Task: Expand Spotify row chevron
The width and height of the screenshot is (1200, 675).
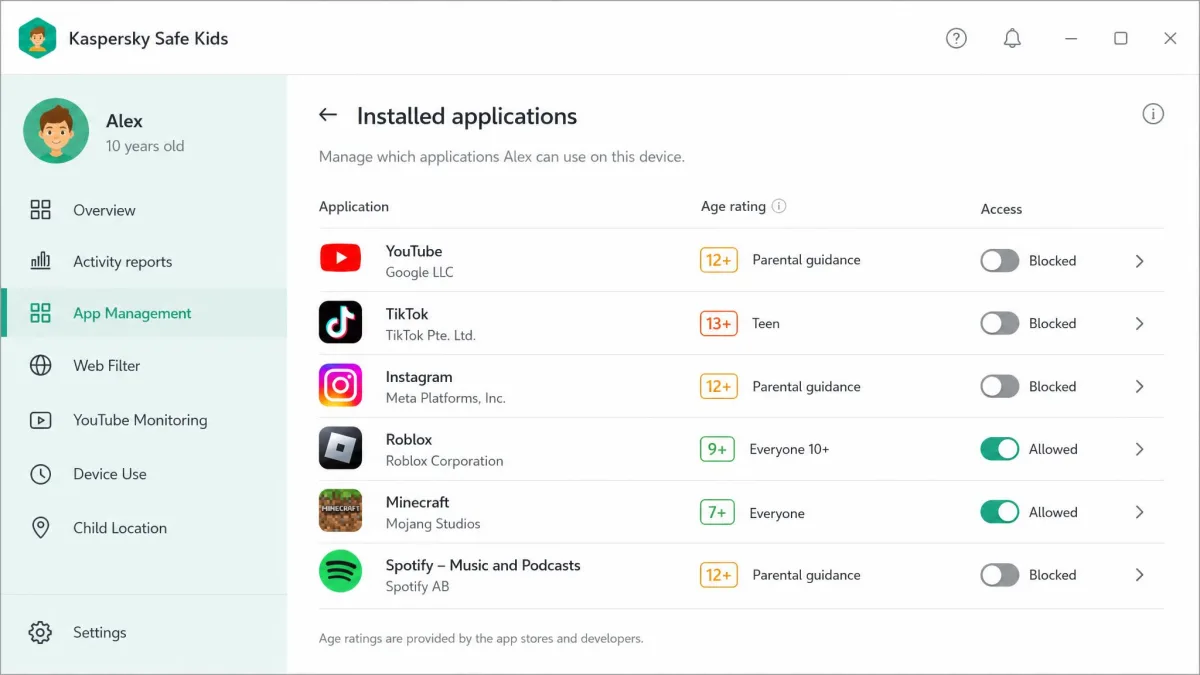Action: [1140, 575]
